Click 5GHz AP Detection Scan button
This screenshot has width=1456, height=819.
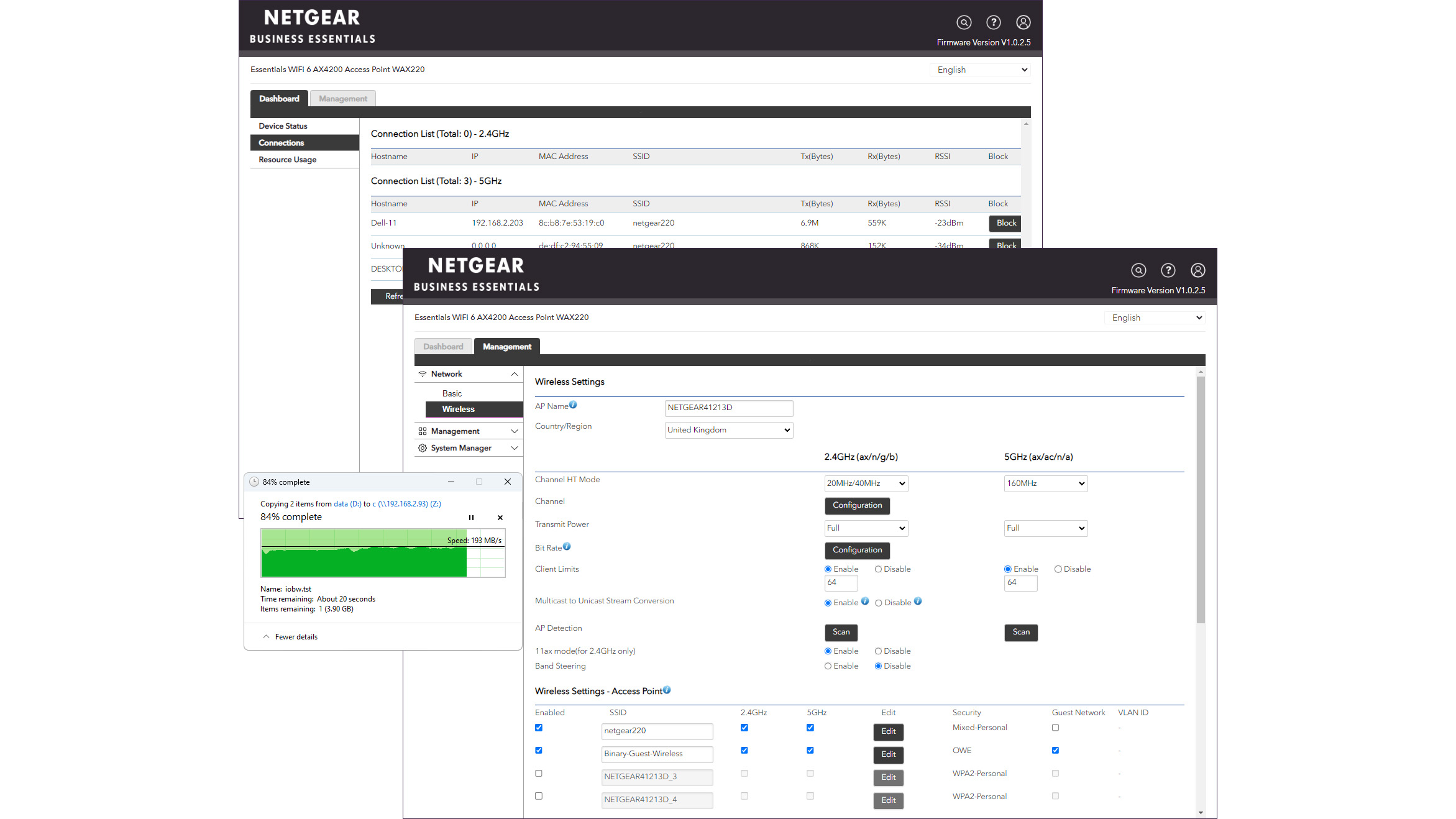[x=1020, y=633]
